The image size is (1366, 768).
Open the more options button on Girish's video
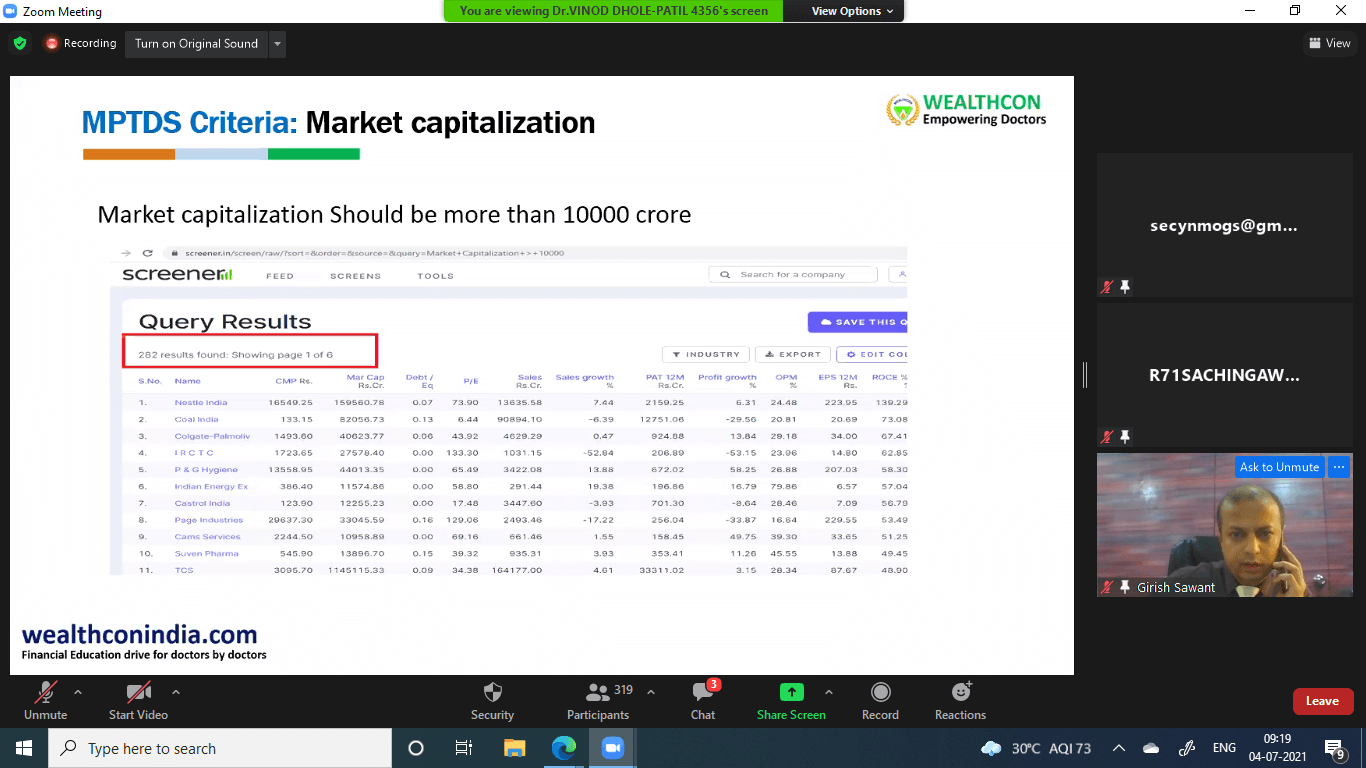click(1338, 467)
